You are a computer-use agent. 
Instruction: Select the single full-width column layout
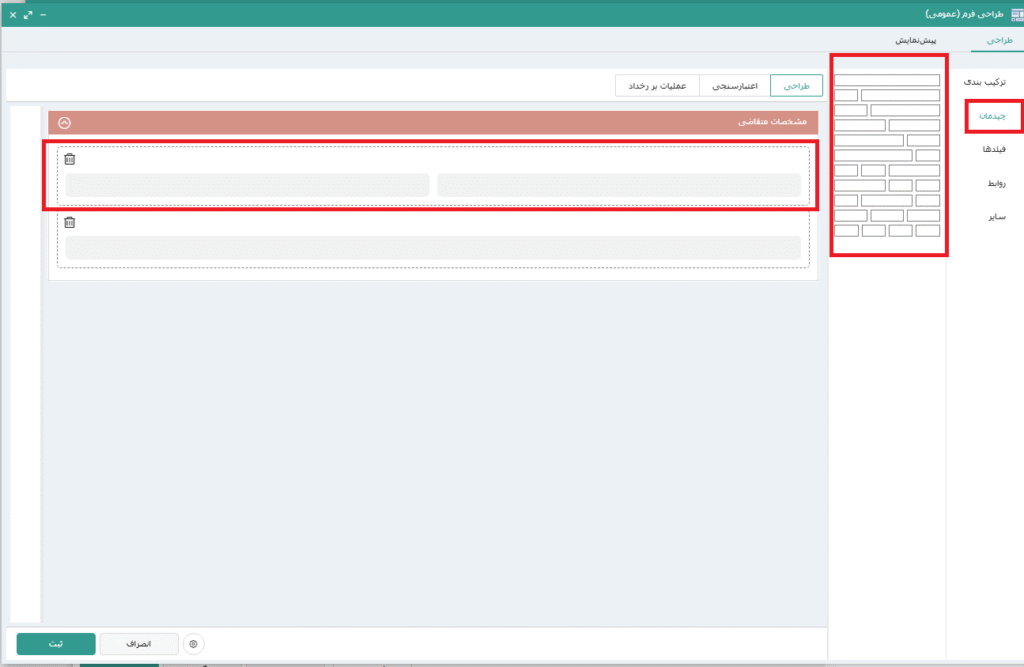click(886, 80)
